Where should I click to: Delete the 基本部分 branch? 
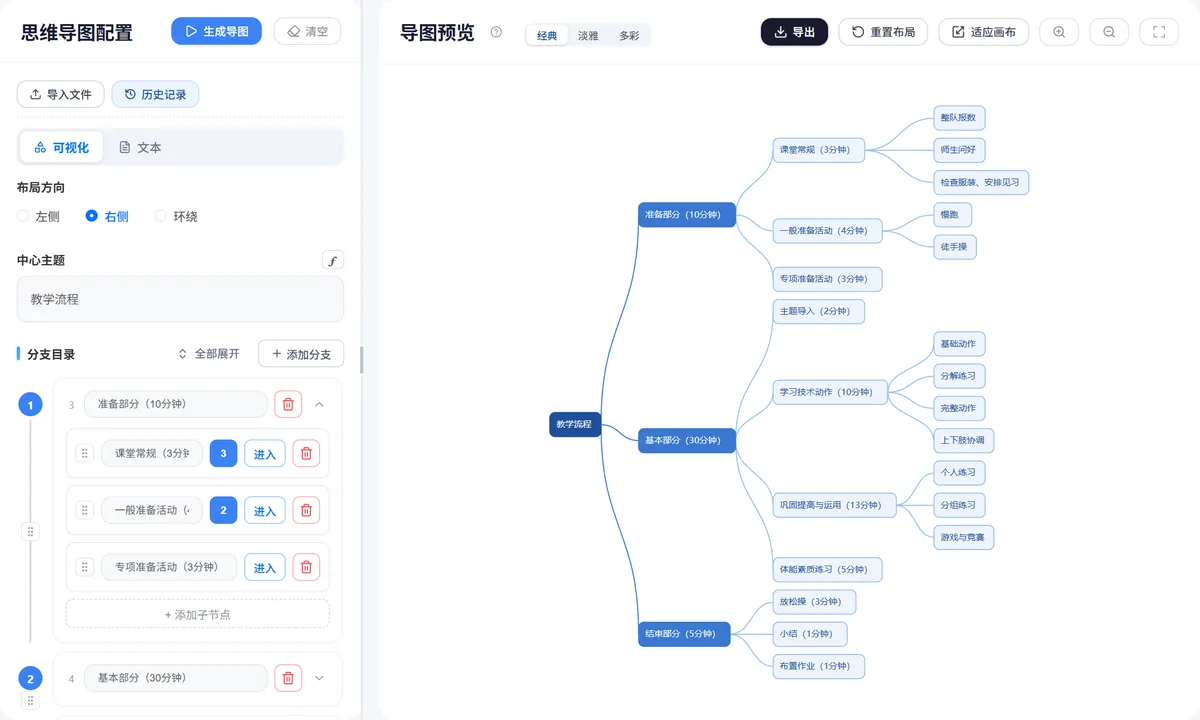(288, 678)
